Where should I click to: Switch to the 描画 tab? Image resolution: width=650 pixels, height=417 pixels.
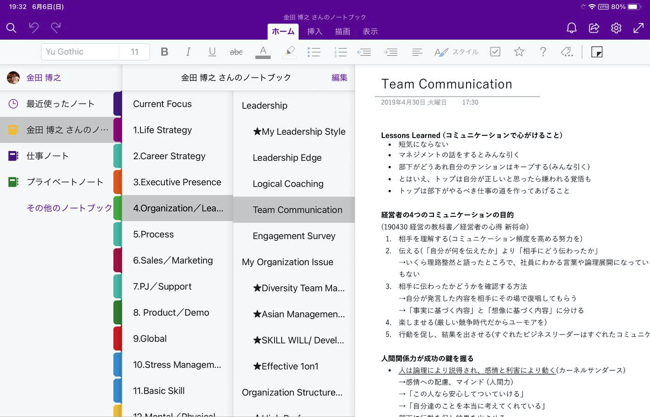(x=342, y=32)
